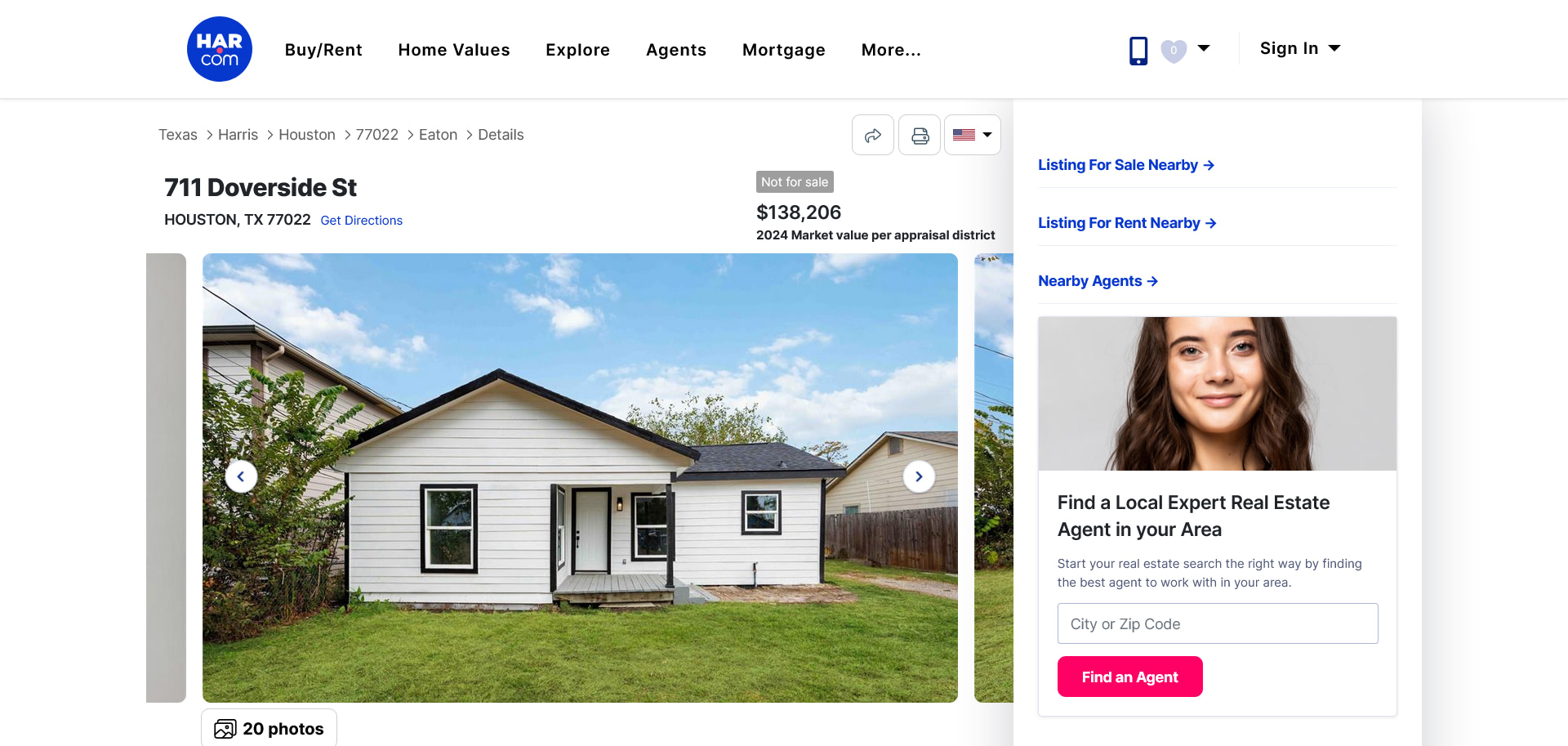Go to previous photo arrow

[241, 476]
